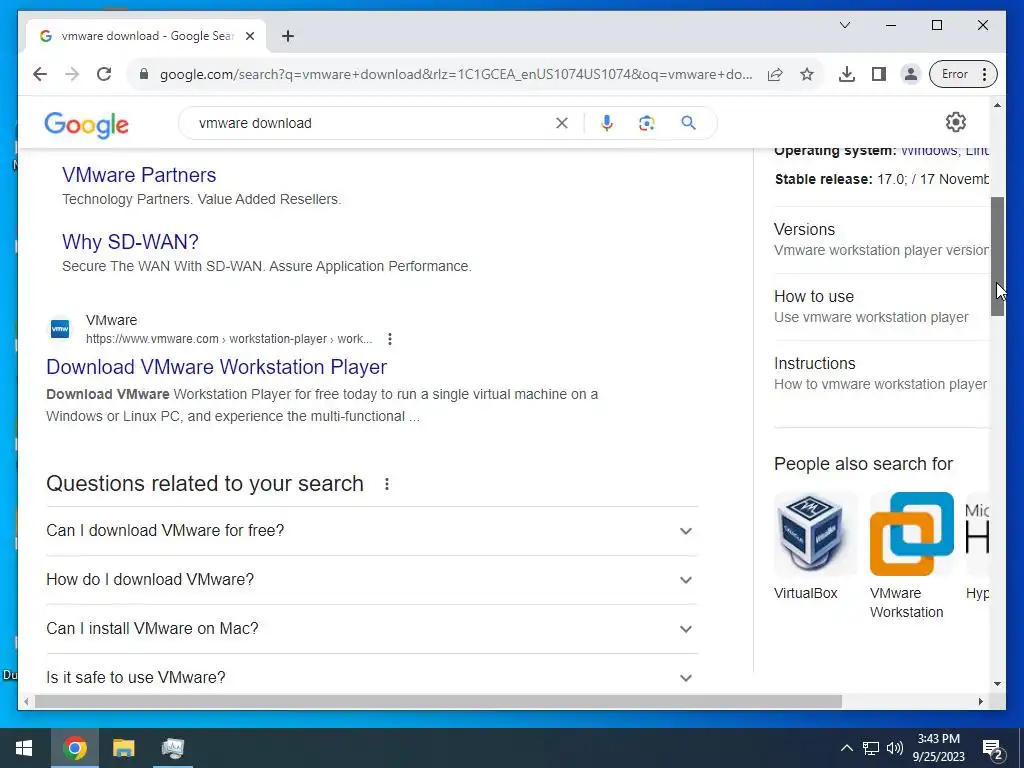Open the Chrome profile avatar icon
This screenshot has height=768, width=1024.
[x=910, y=74]
